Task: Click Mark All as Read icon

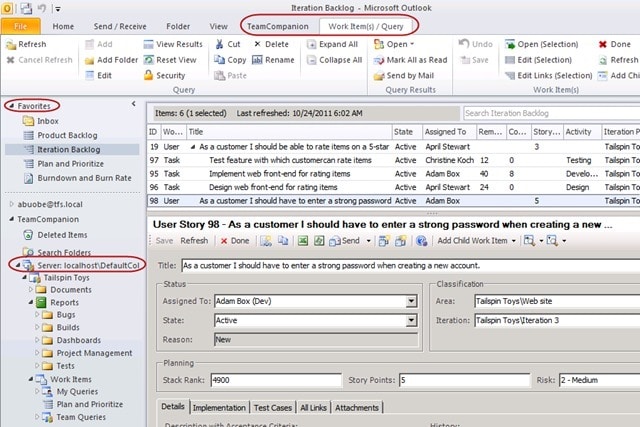Action: 379,60
